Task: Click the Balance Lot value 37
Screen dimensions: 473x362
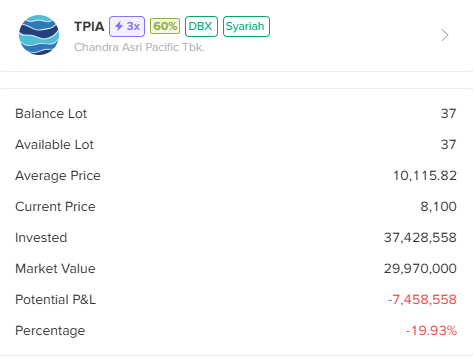Action: coord(448,114)
